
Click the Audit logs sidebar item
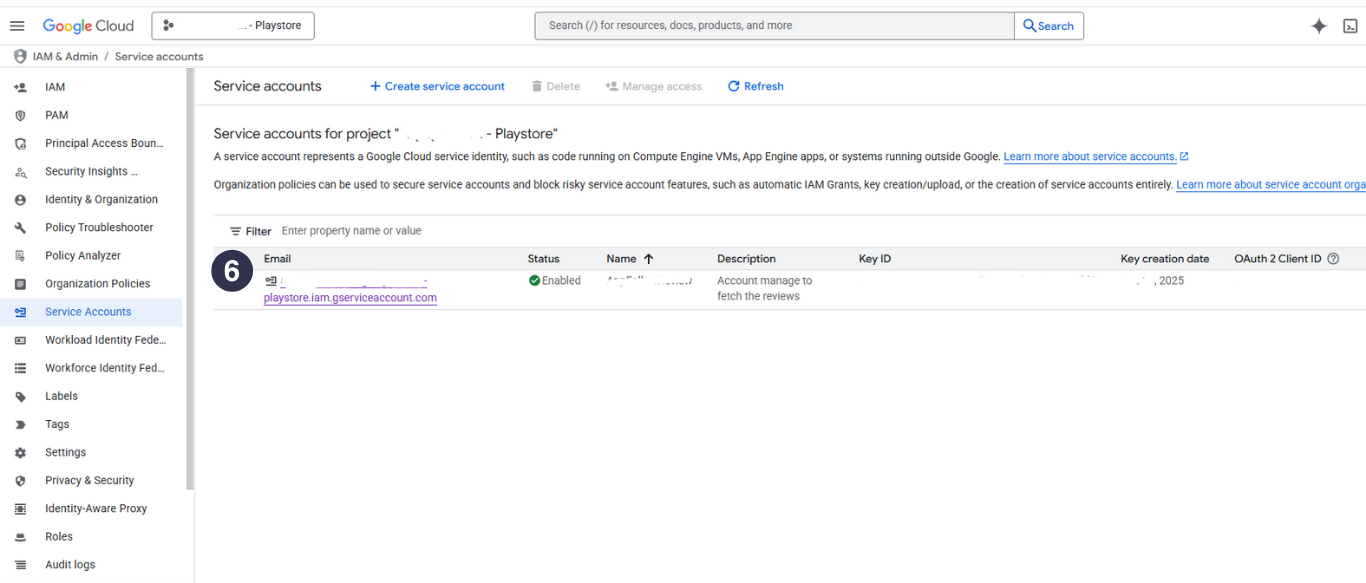70,565
